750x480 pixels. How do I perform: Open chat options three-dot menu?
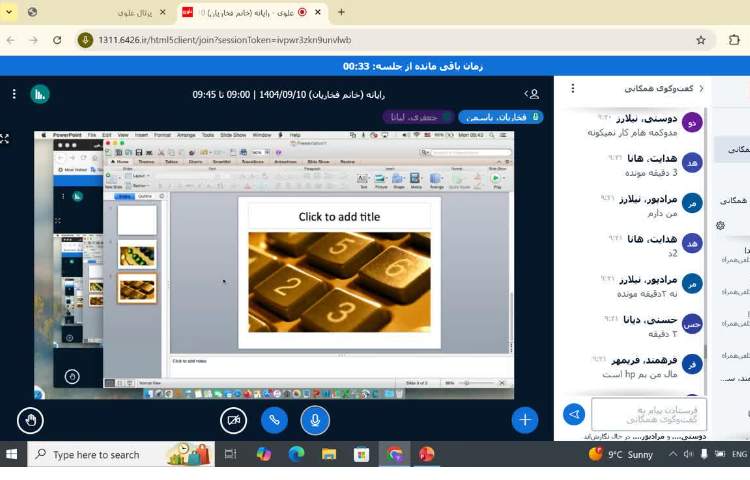[571, 89]
